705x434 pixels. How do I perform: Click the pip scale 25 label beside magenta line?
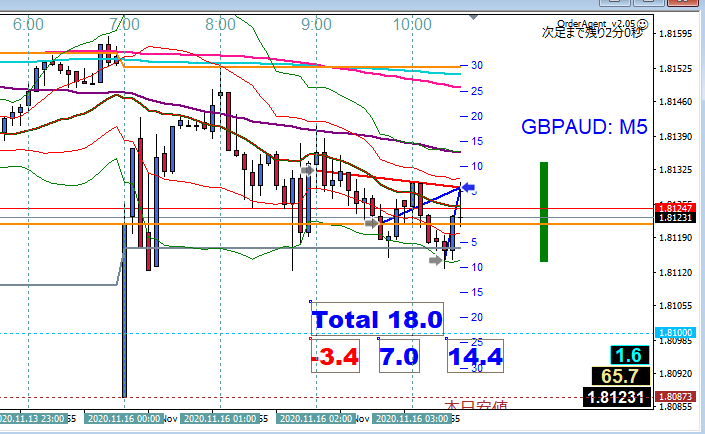coord(477,91)
